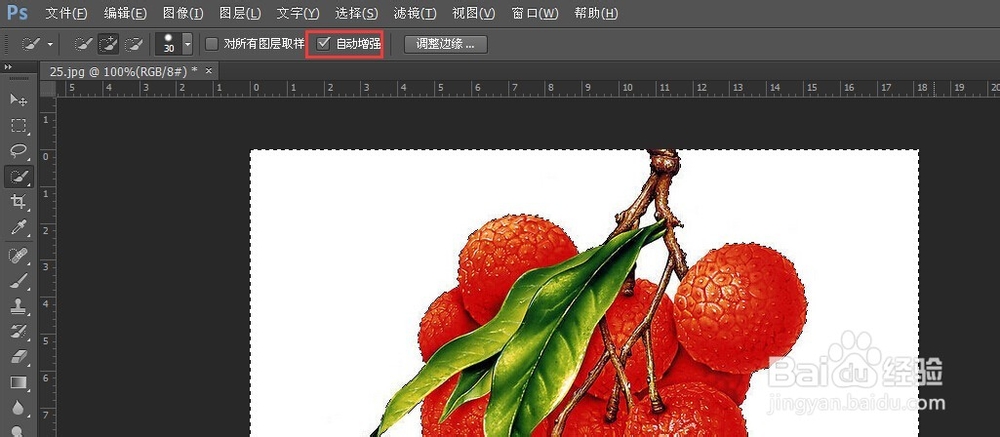Expand the toolbox with double-arrow
Image resolution: width=1000 pixels, height=437 pixels.
tap(8, 67)
